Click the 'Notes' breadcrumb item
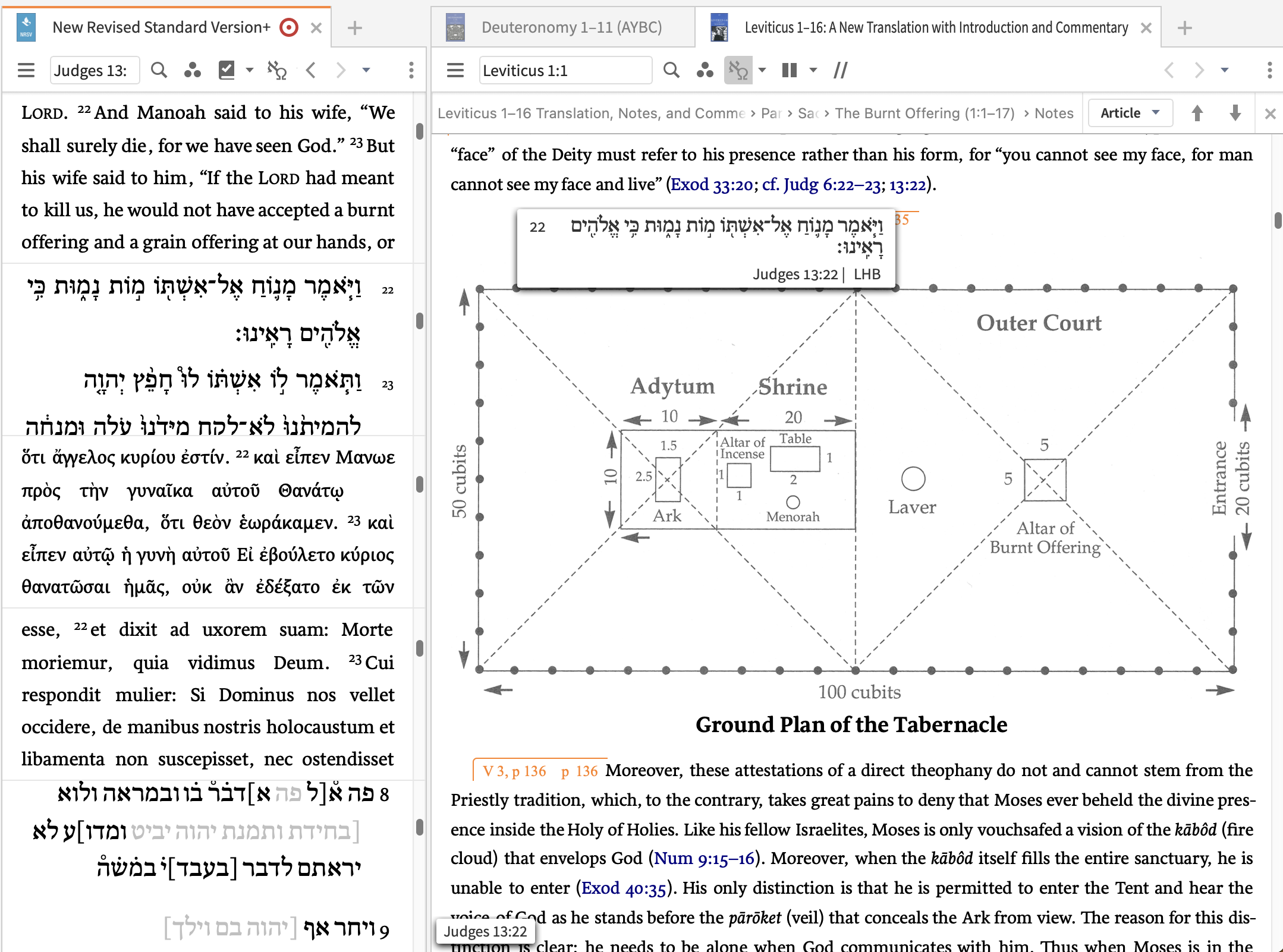 [x=1054, y=113]
